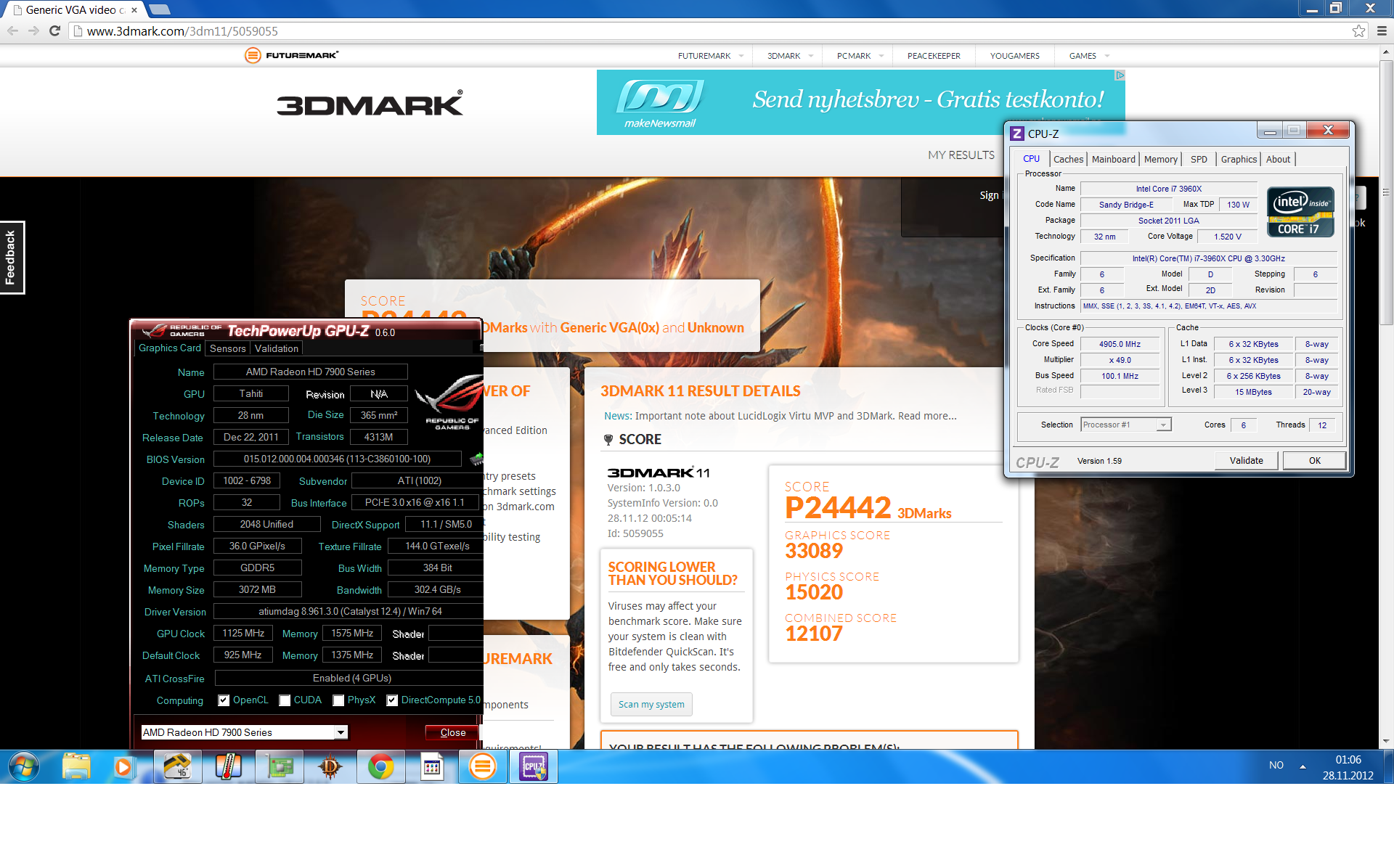Expand the FUTUREMARK nav menu arrow

(x=741, y=56)
